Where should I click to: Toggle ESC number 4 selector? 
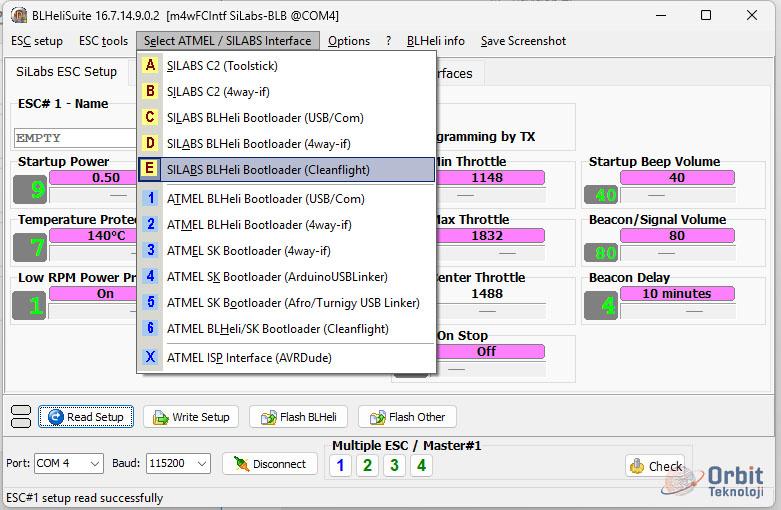coord(421,465)
